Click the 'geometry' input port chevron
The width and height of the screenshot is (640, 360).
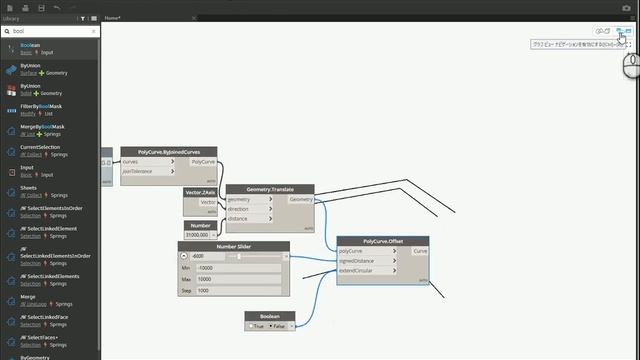(270, 199)
